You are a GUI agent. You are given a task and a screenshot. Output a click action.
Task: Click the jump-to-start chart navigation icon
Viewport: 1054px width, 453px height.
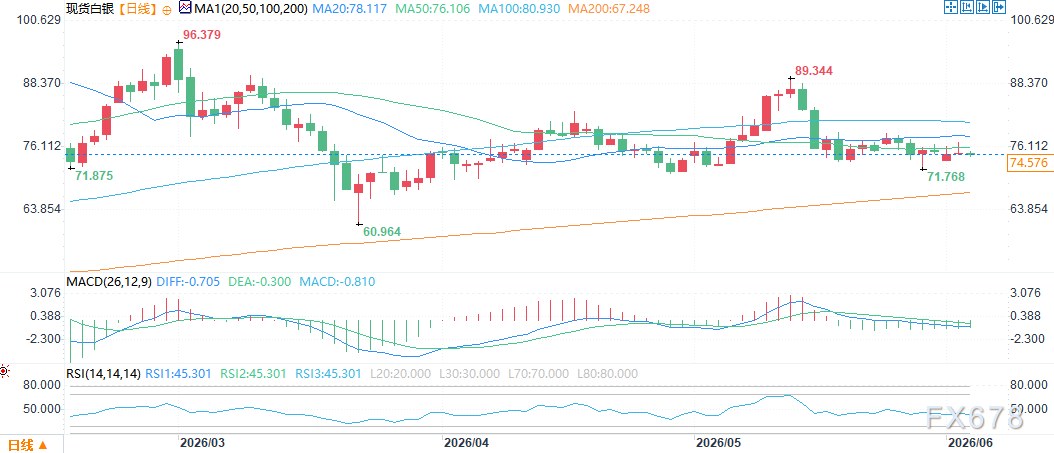[x=967, y=7]
